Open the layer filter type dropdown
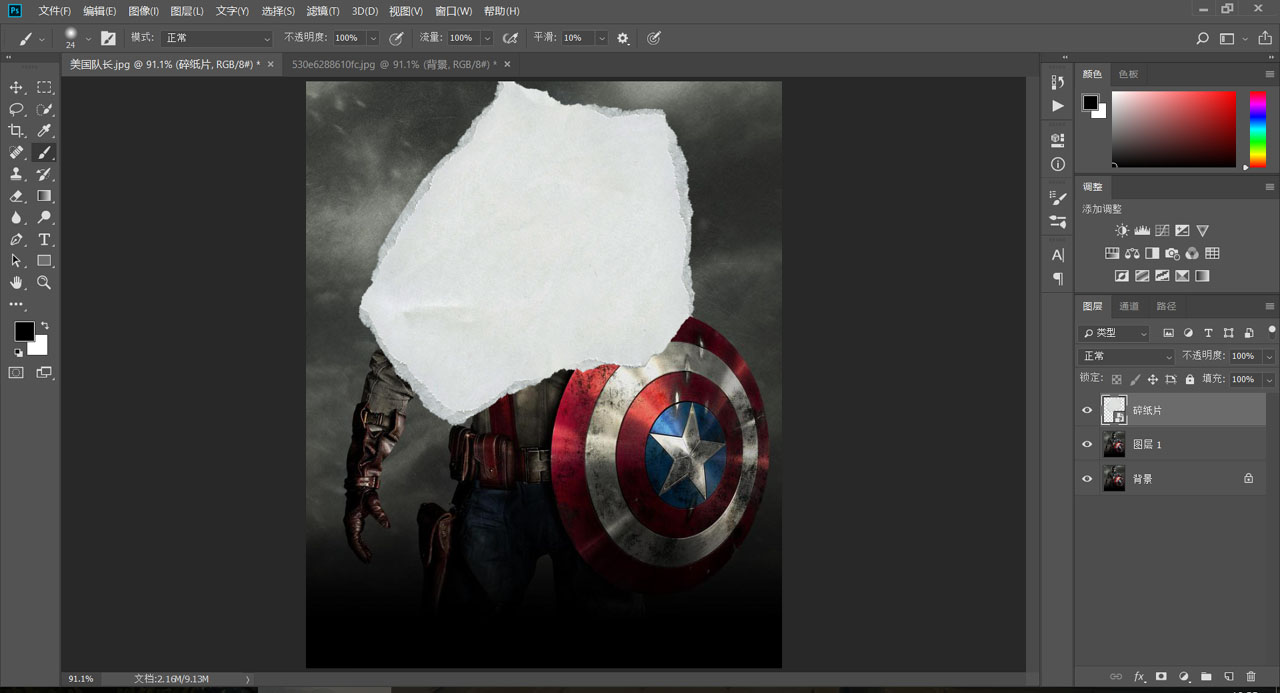Screen dimensions: 1280x693 1114,333
